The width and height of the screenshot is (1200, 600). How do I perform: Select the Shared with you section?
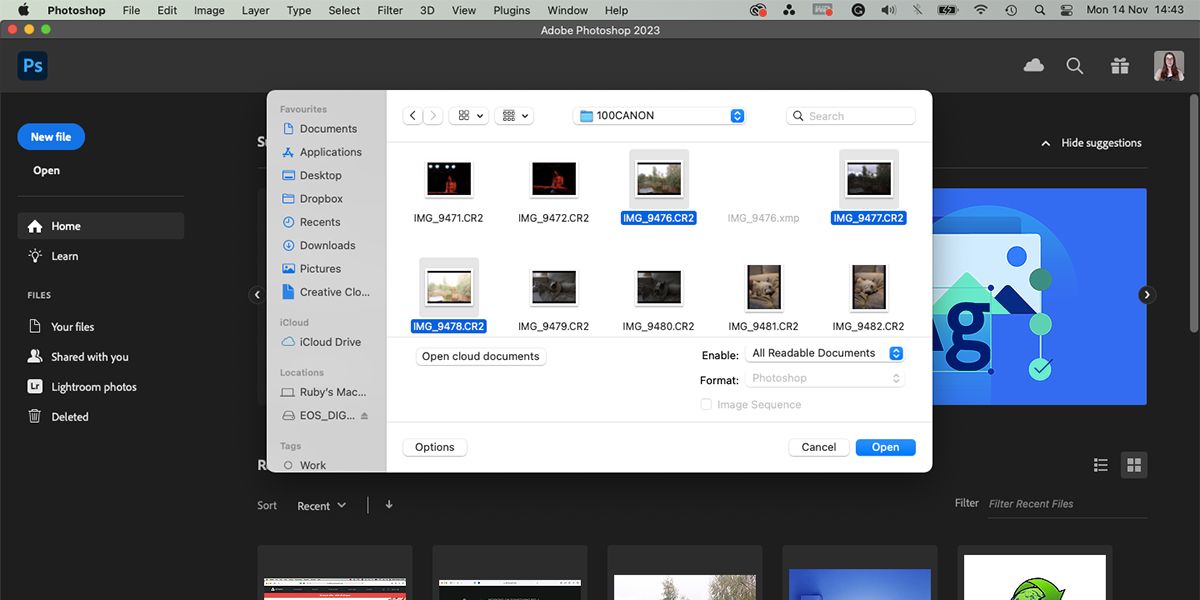(x=86, y=356)
